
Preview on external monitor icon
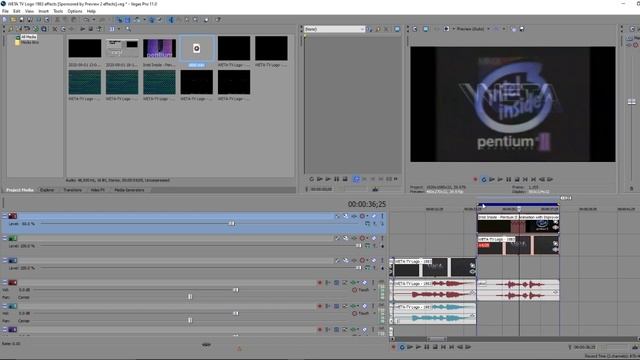coord(426,29)
